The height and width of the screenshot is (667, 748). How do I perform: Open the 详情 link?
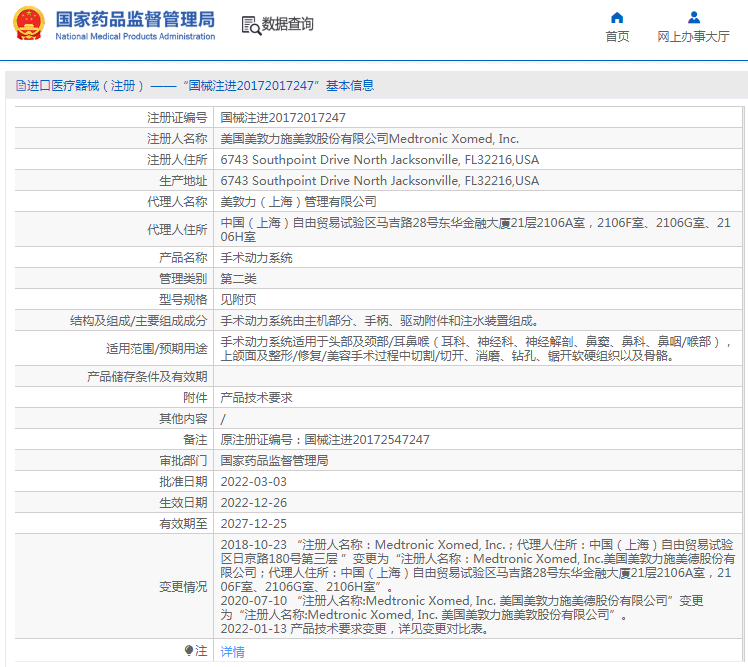[232, 652]
